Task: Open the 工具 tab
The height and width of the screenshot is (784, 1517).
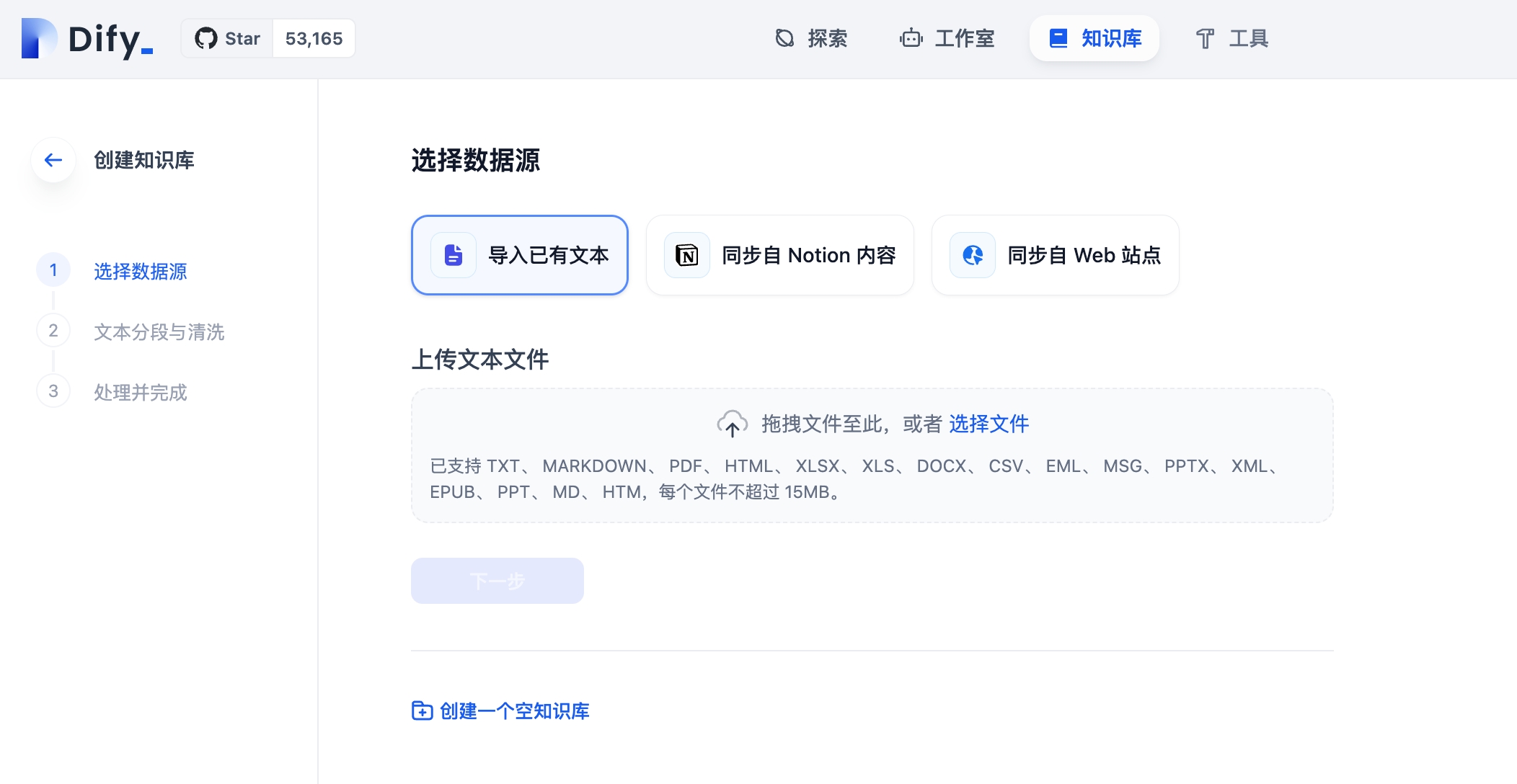Action: coord(1231,39)
